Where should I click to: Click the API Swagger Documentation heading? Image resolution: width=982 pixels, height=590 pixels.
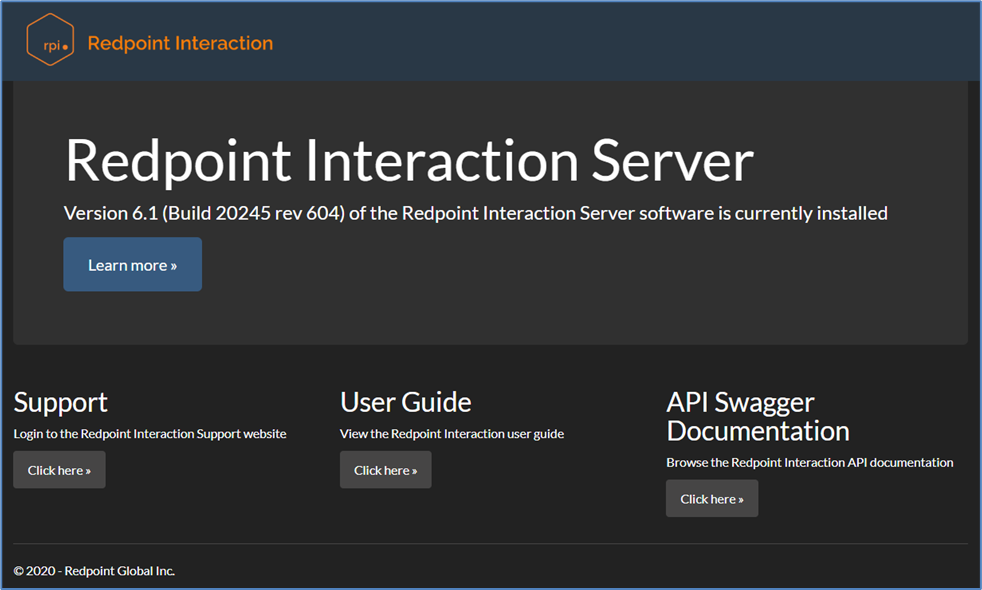click(x=757, y=416)
